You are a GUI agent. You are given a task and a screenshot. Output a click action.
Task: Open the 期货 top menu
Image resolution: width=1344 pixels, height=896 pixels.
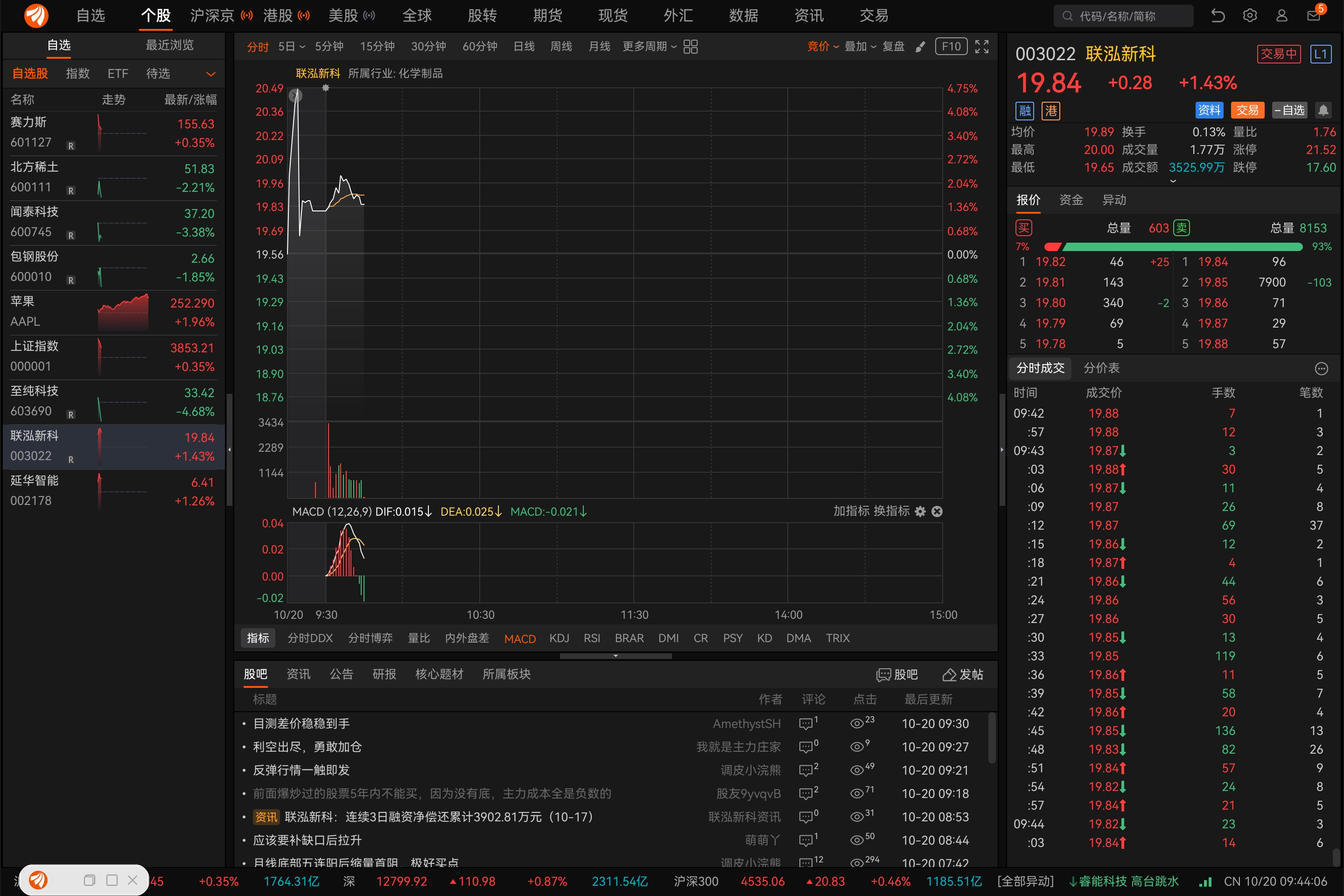click(547, 16)
